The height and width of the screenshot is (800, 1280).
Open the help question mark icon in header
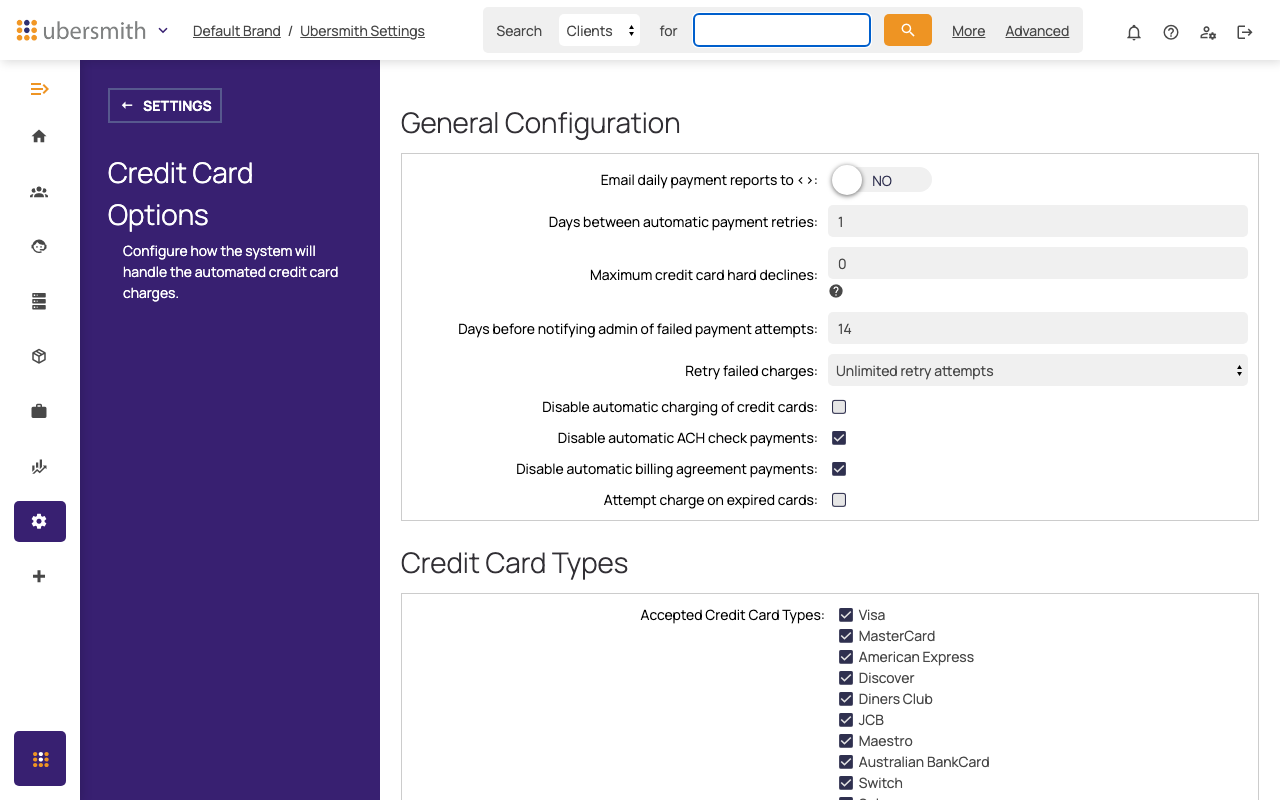(x=1171, y=32)
